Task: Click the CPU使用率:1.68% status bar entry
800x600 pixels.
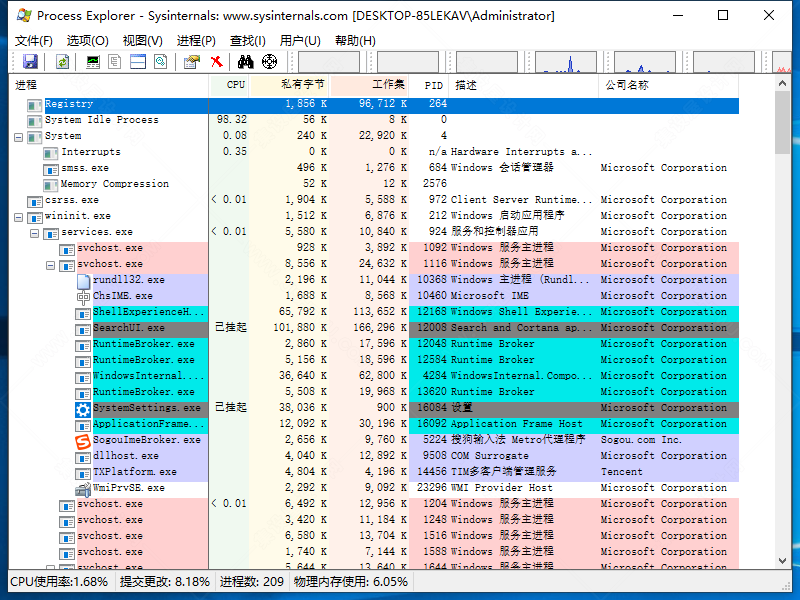Action: pos(60,582)
